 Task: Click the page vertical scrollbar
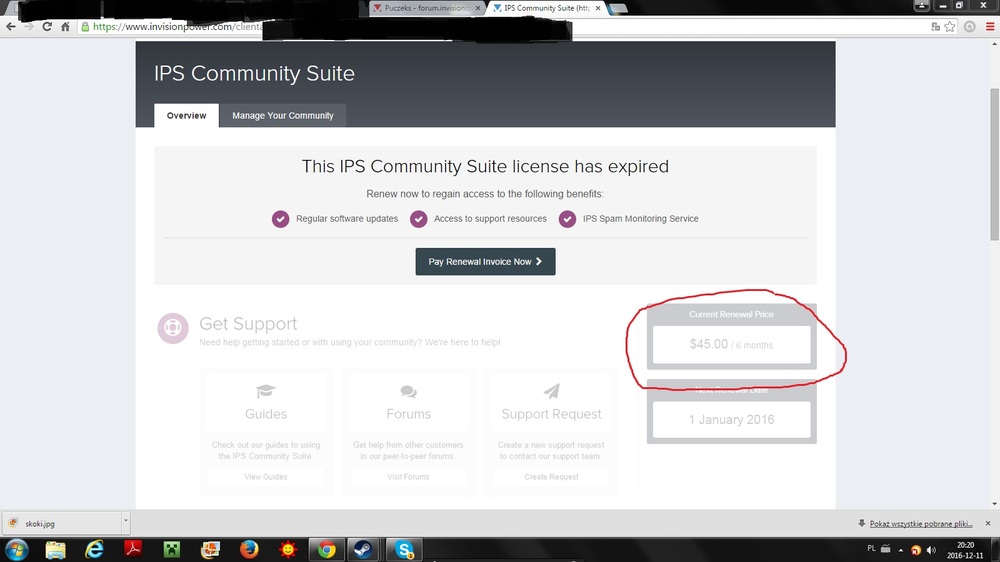pos(993,150)
